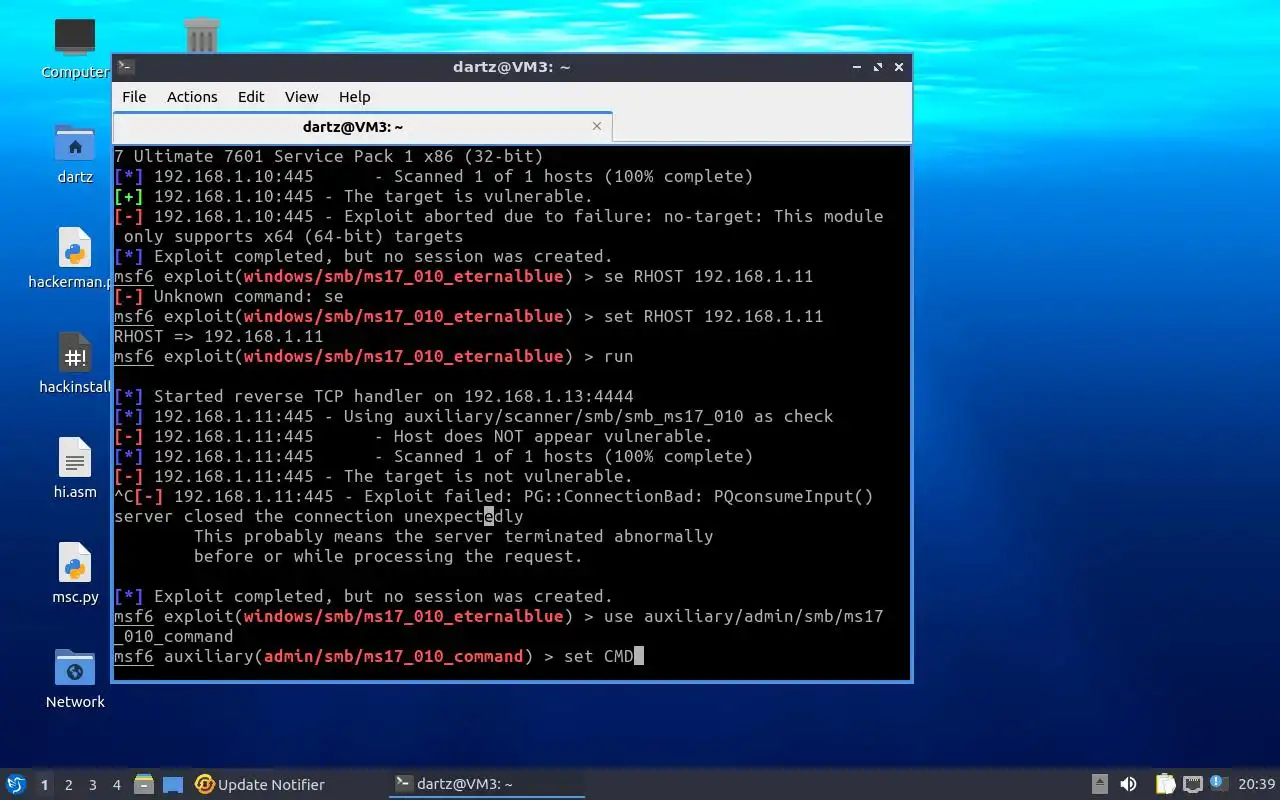Open the dartz home folder icon
Viewport: 1280px width, 800px height.
click(75, 153)
